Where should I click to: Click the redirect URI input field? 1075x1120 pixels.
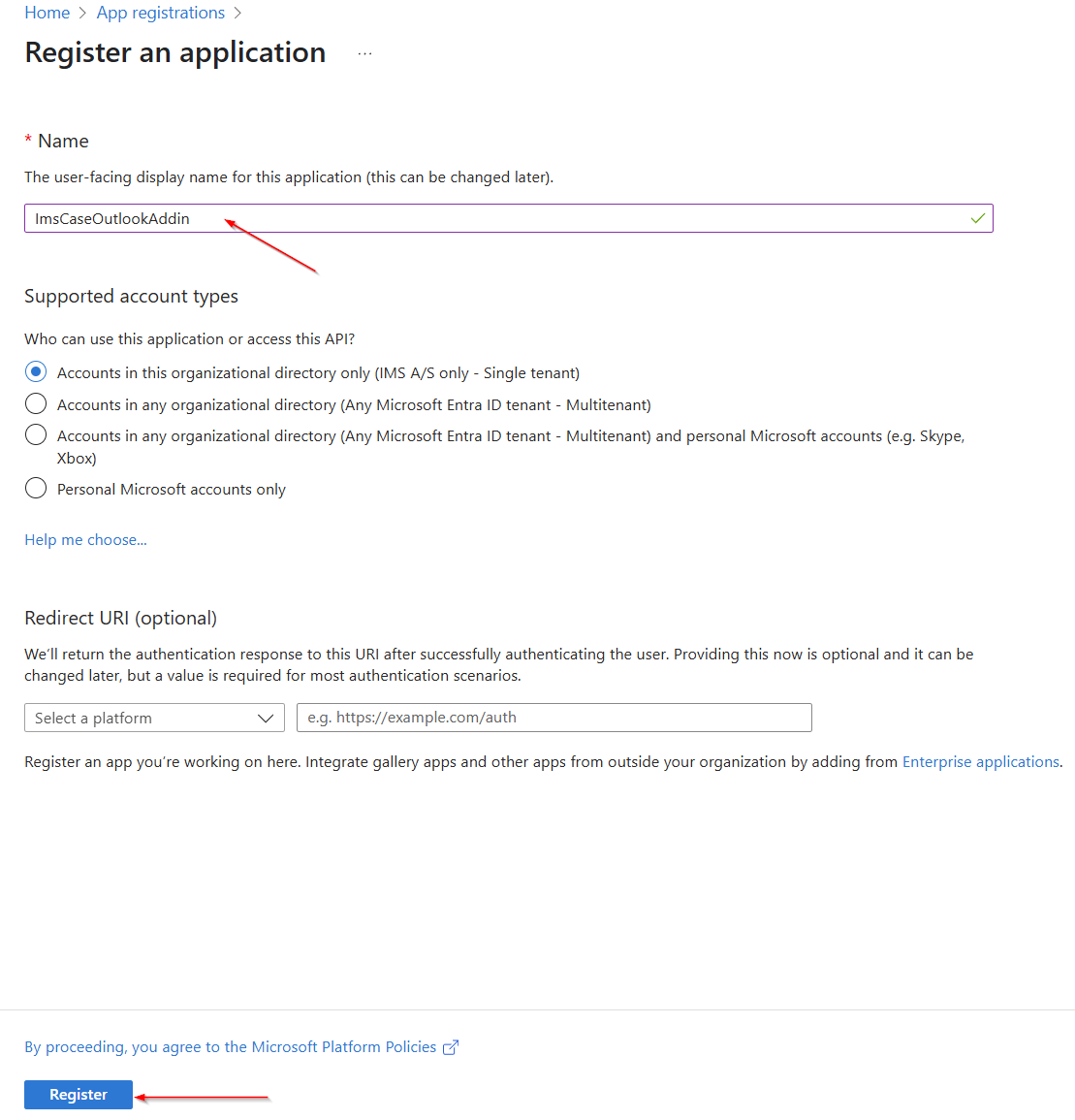[x=553, y=718]
